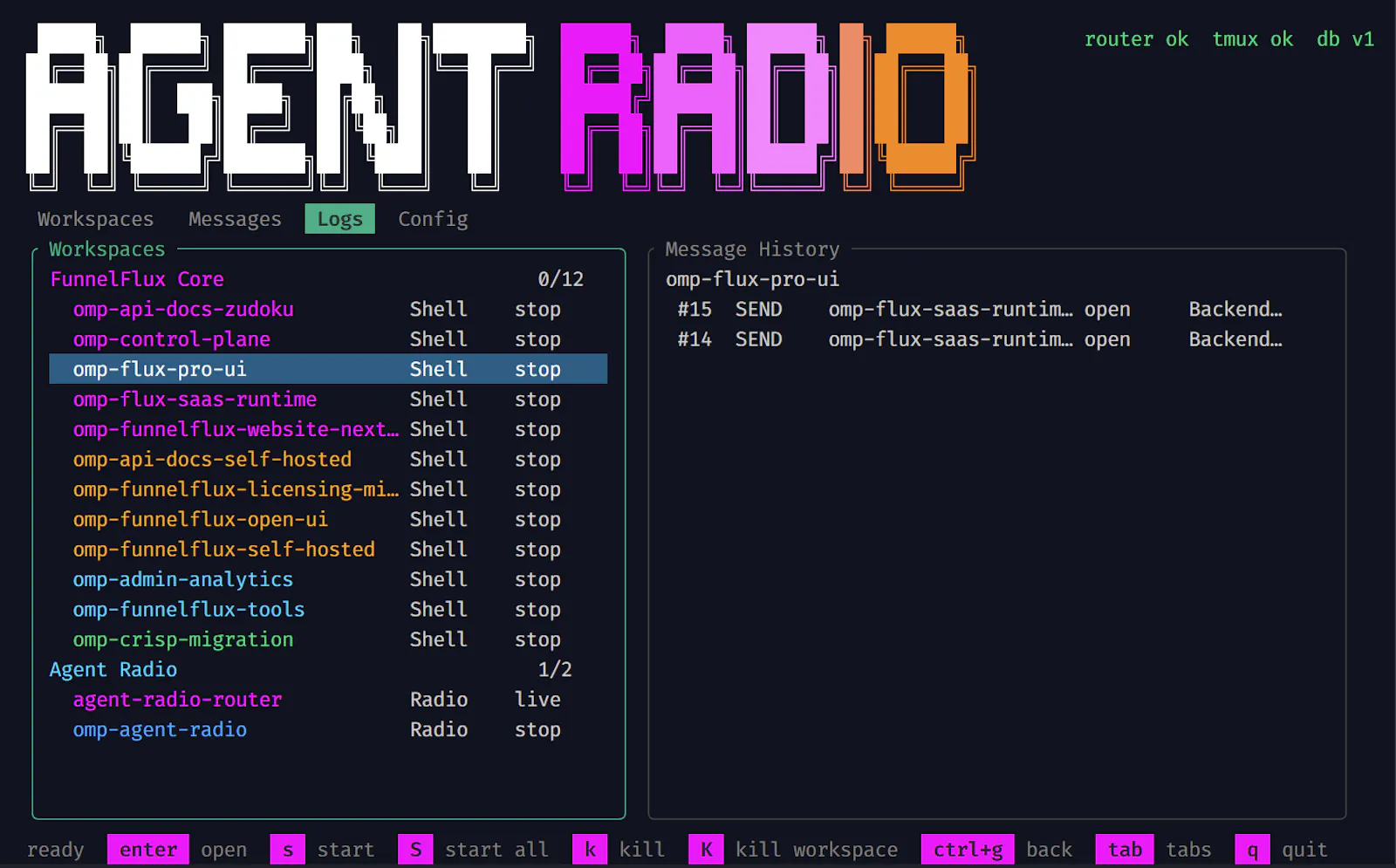Click the db v1 status indicator

pos(1345,39)
